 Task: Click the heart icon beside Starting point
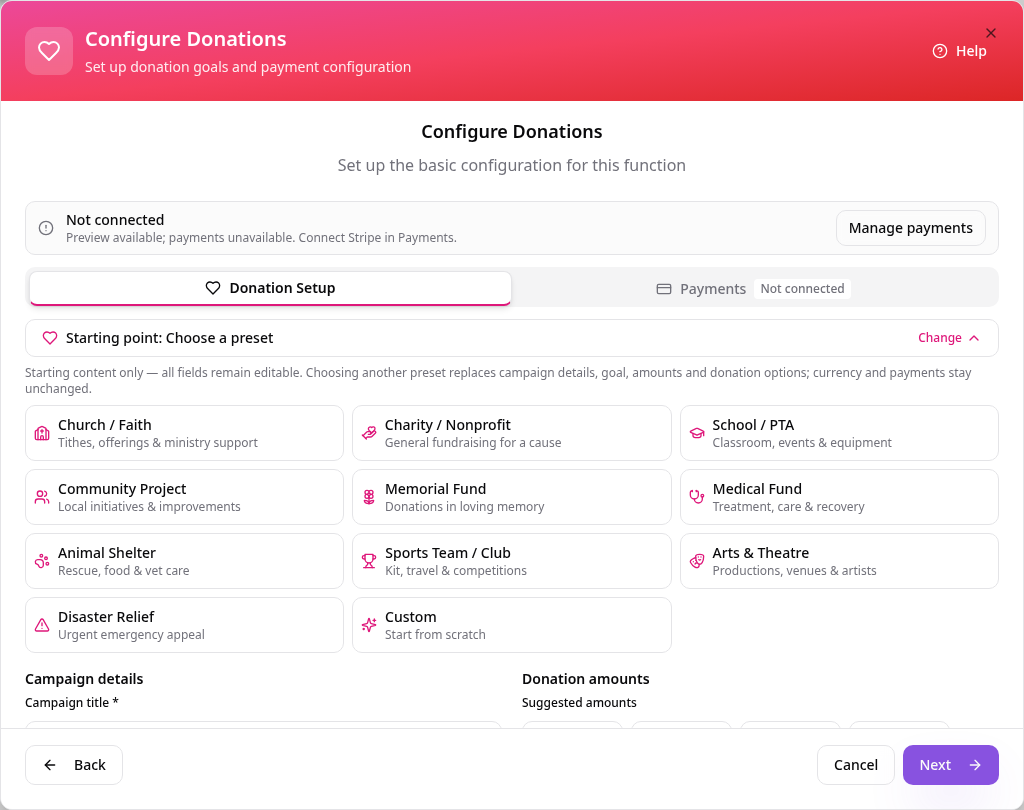point(50,338)
